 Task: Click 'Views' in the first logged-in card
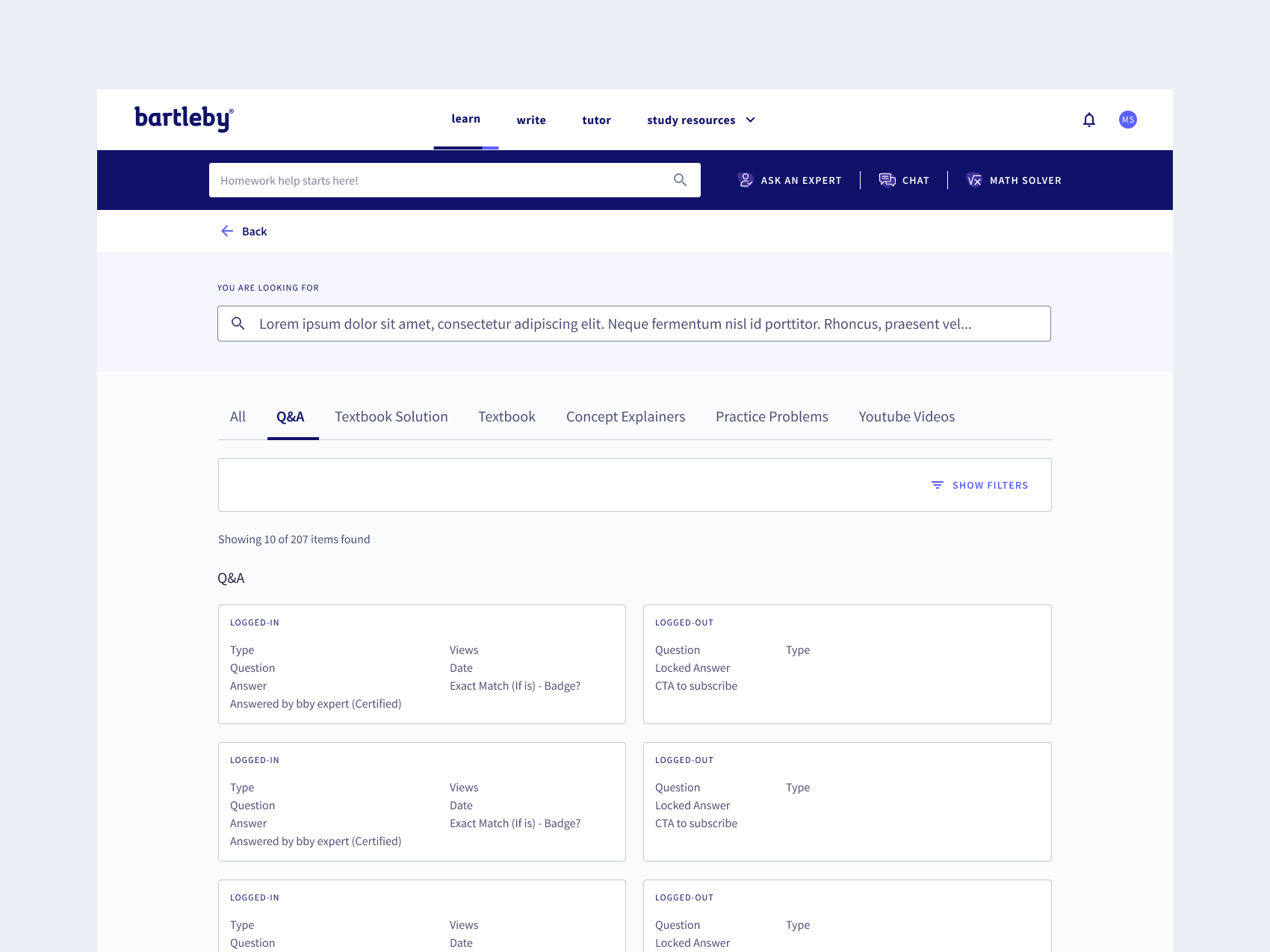464,650
